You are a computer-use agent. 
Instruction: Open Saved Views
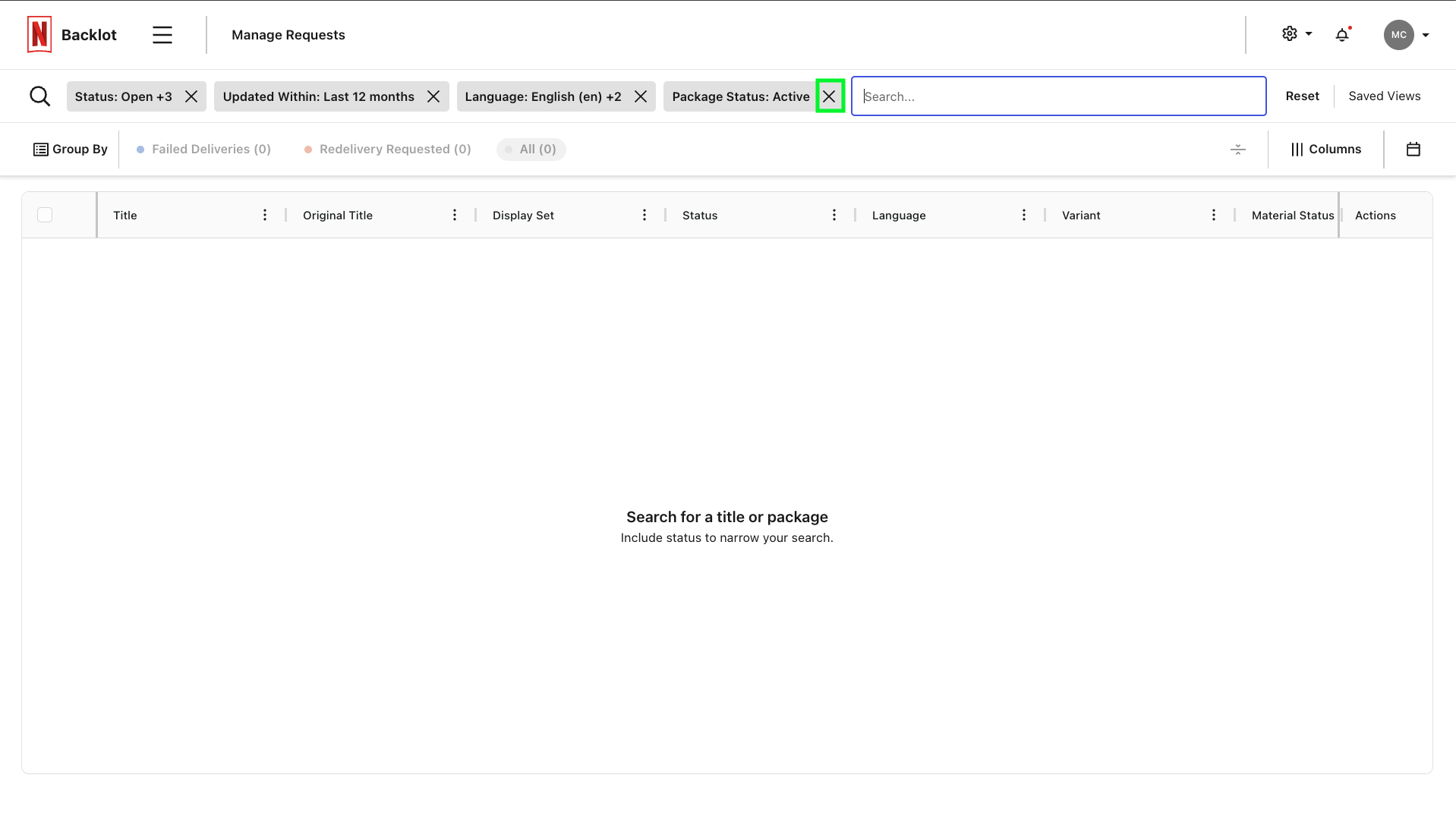pyautogui.click(x=1384, y=96)
